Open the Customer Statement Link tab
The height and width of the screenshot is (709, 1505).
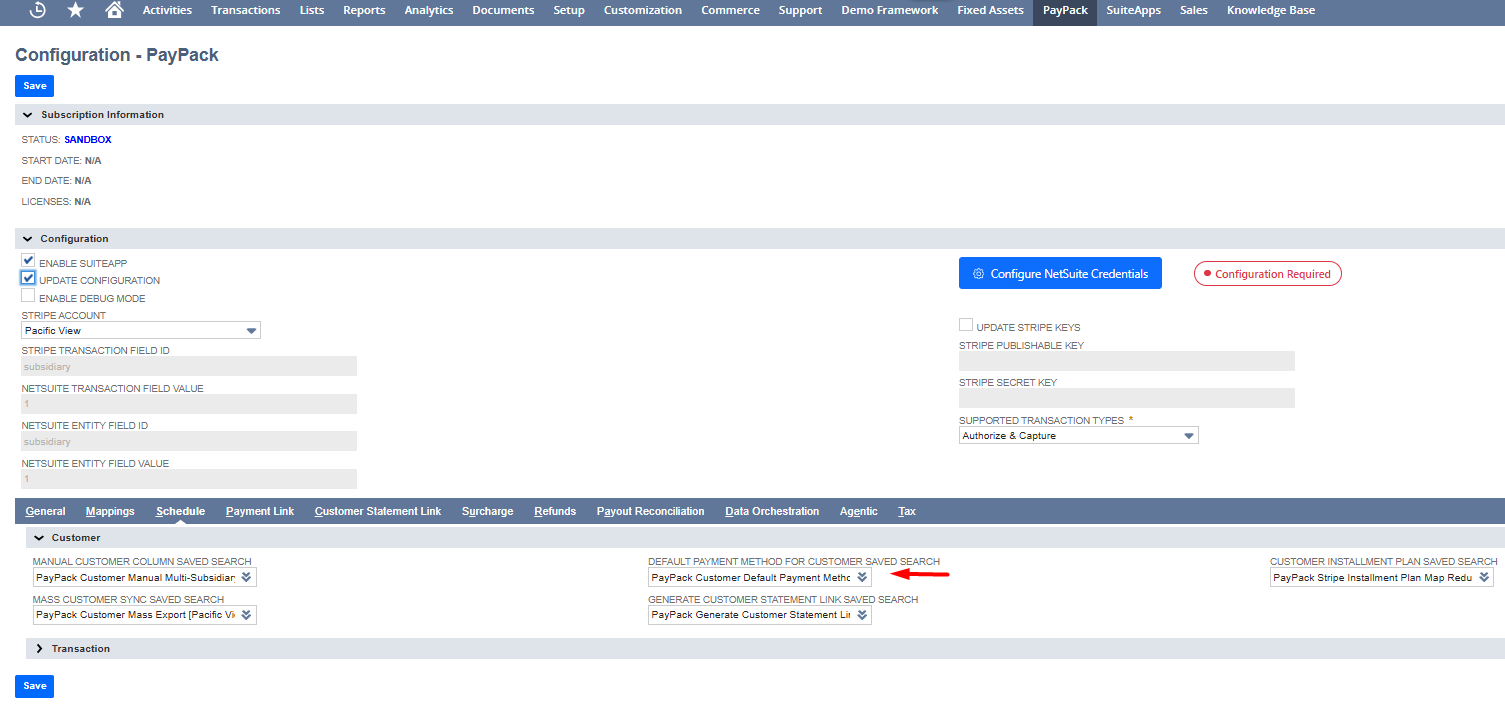(x=378, y=511)
